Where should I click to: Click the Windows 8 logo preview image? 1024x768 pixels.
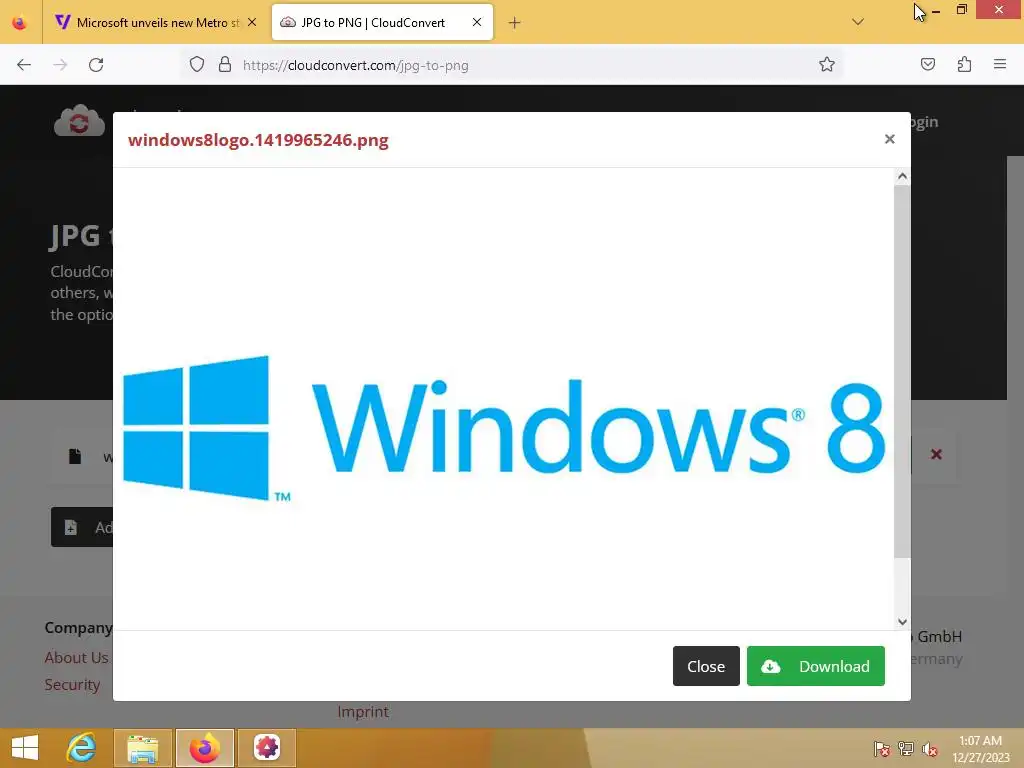coord(504,428)
